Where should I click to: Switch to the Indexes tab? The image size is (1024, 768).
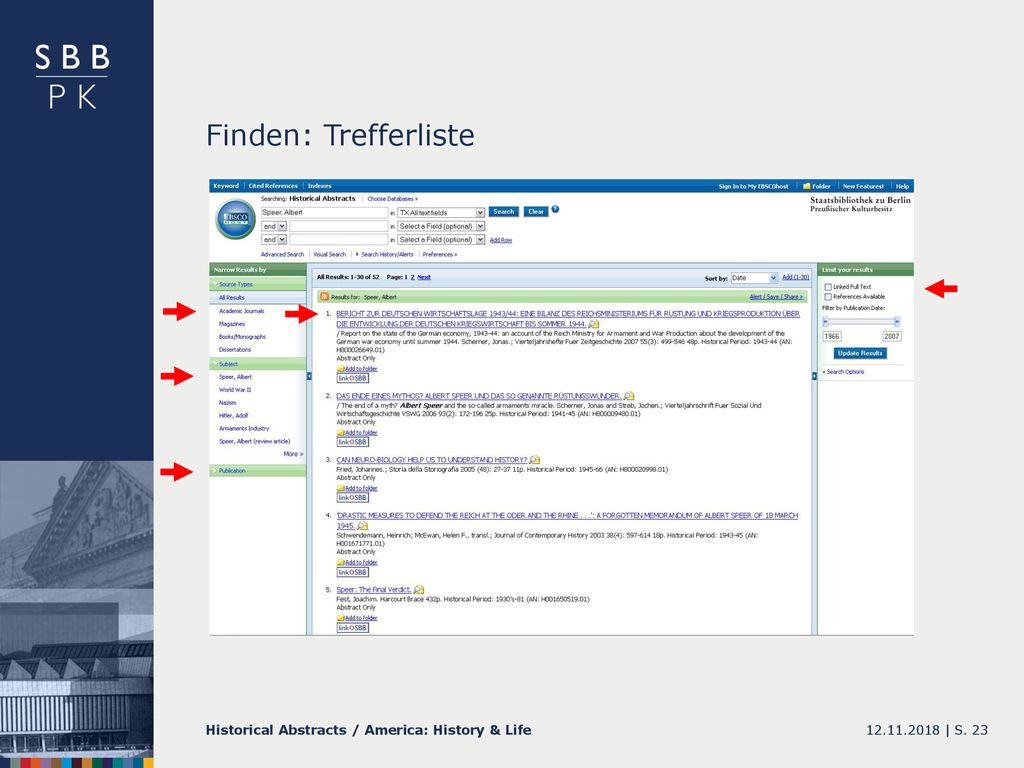(319, 186)
